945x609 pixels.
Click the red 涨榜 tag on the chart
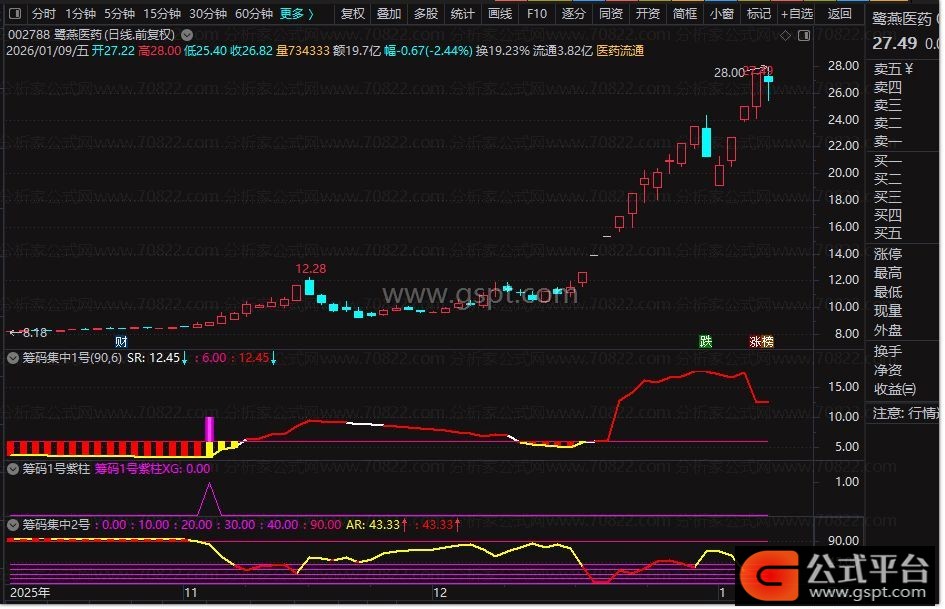761,341
